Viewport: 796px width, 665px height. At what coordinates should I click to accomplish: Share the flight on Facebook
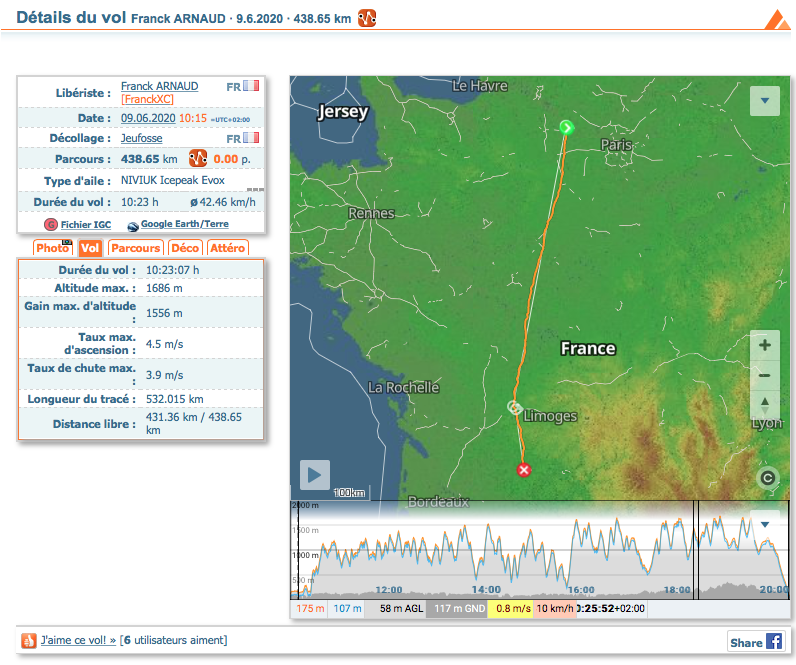coord(755,643)
